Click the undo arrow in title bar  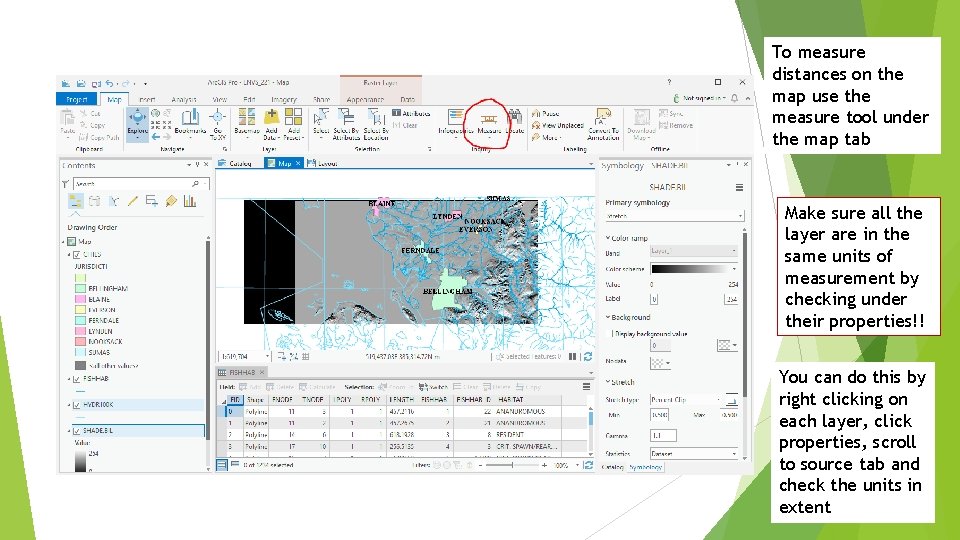coord(110,83)
